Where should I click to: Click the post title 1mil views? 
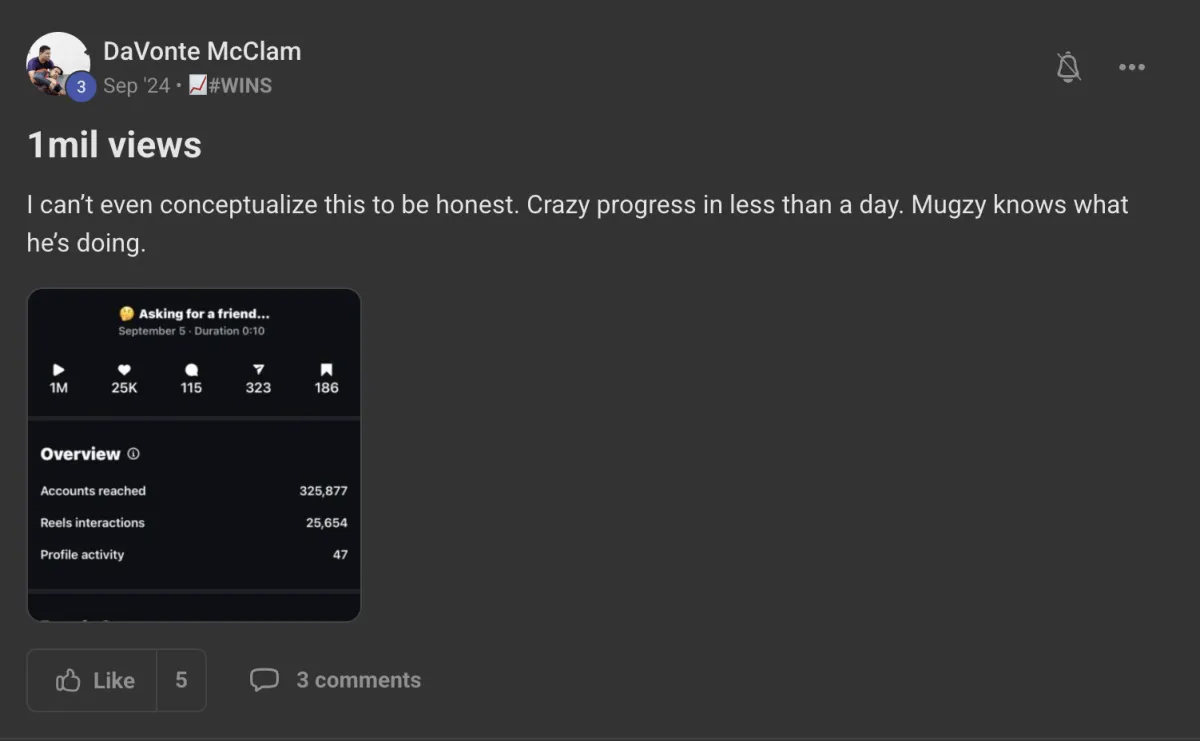(x=114, y=146)
